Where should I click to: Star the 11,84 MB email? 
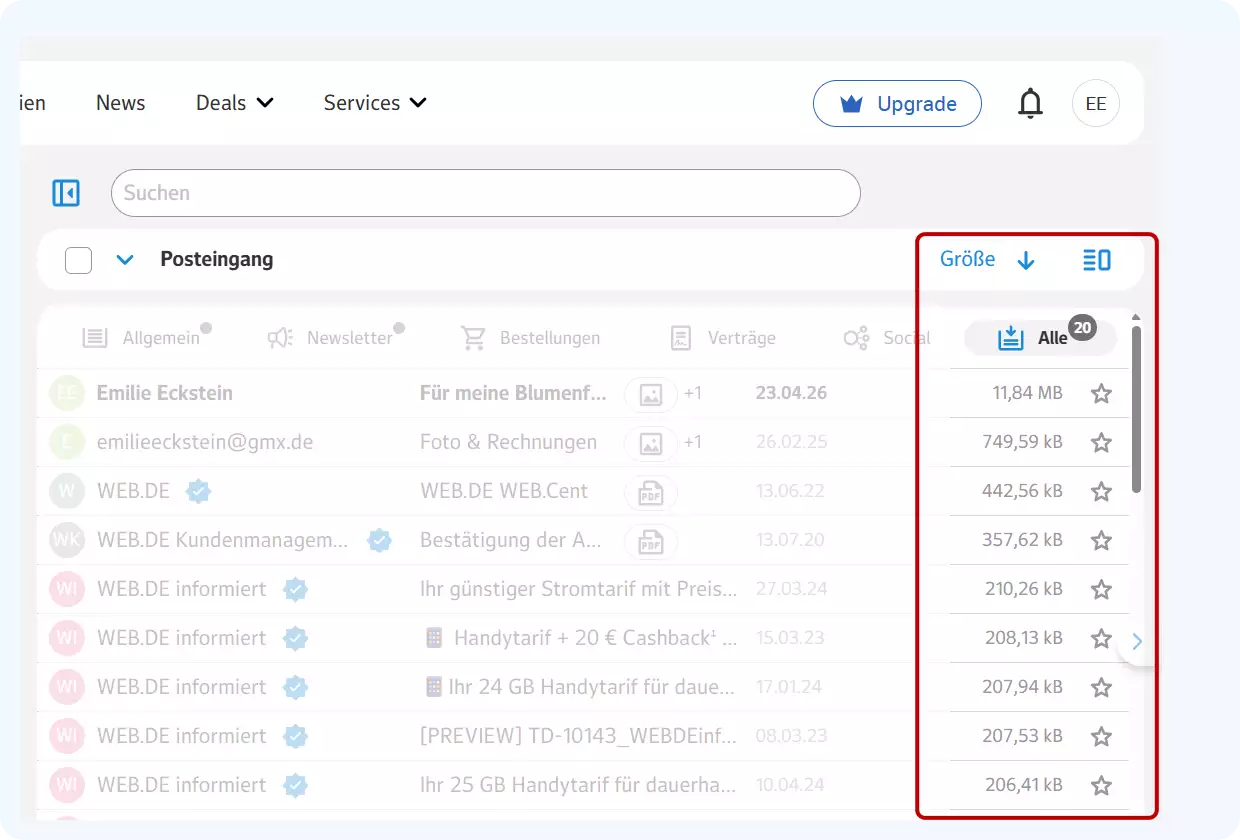[1101, 394]
